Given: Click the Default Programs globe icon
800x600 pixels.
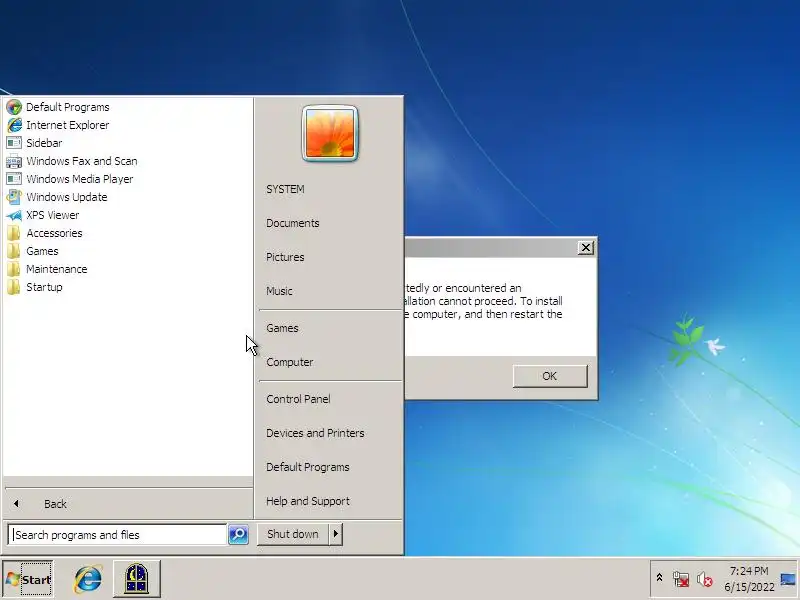Looking at the screenshot, I should [x=14, y=107].
